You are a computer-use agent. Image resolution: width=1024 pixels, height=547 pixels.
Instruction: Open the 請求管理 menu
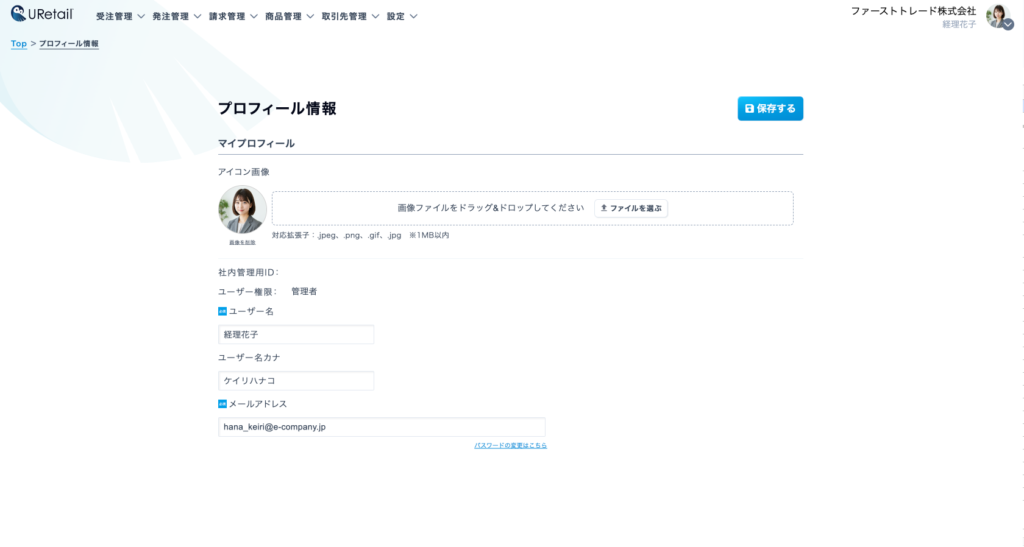233,17
